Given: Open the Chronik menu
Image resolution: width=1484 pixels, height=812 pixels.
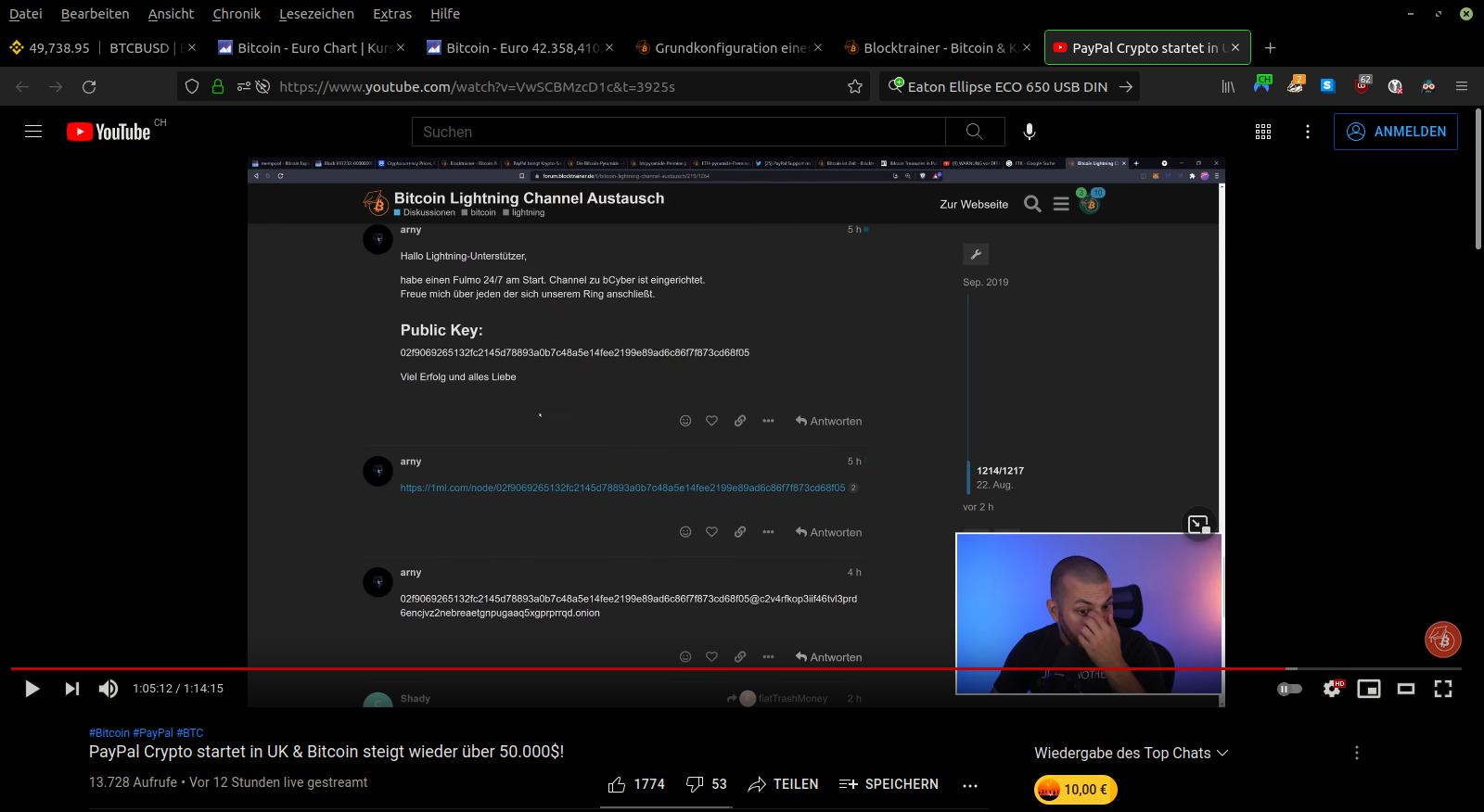Looking at the screenshot, I should (x=237, y=14).
